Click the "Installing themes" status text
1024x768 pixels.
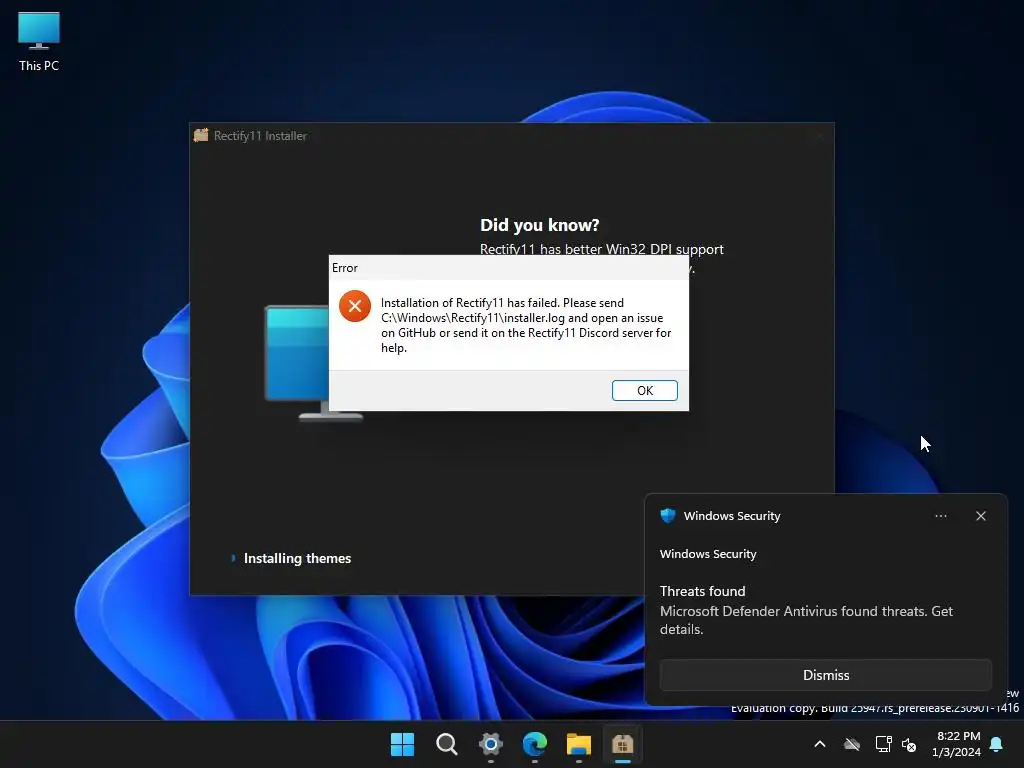pyautogui.click(x=297, y=558)
